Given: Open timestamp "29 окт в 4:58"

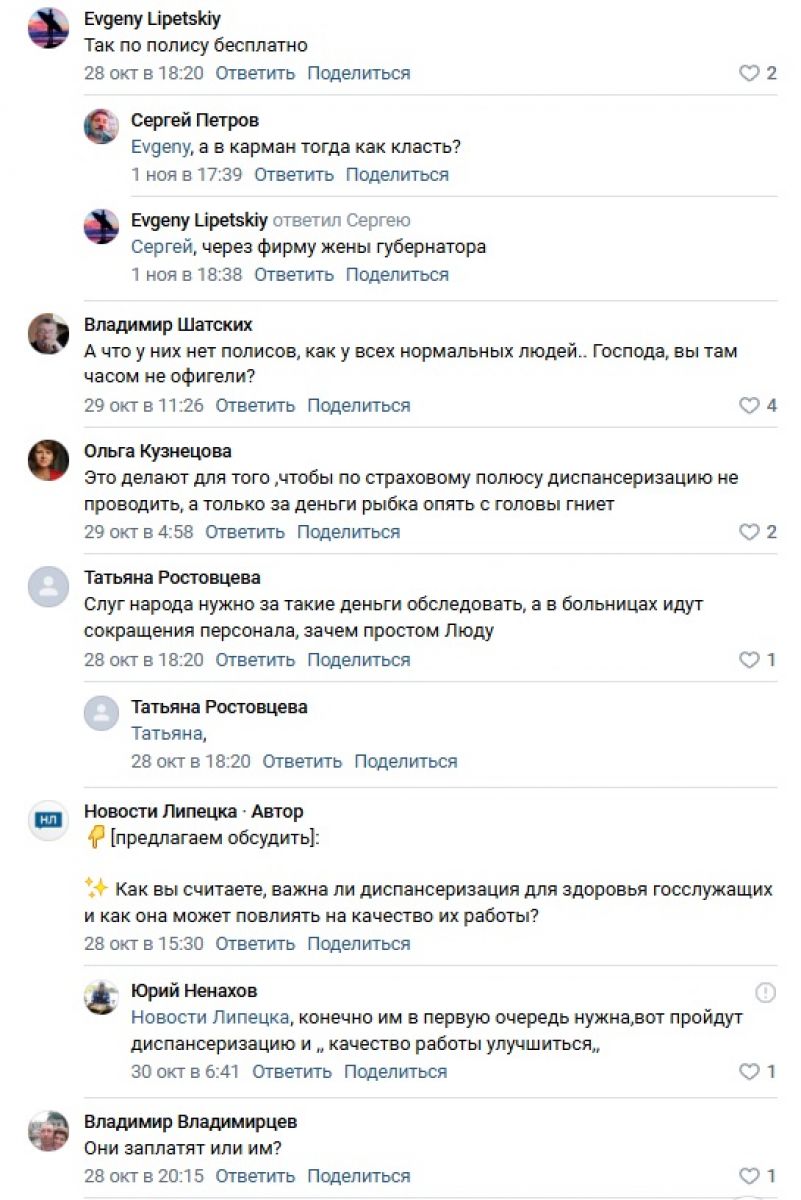Looking at the screenshot, I should pos(138,532).
